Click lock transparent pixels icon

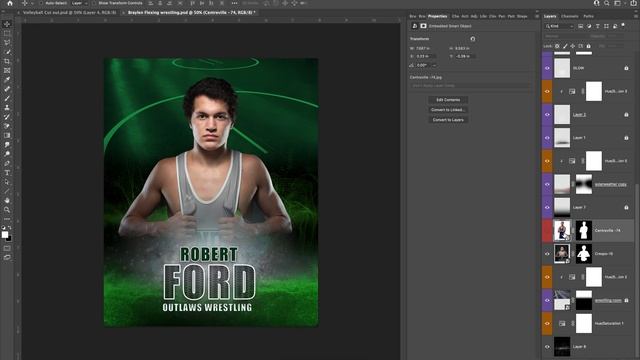pos(557,46)
